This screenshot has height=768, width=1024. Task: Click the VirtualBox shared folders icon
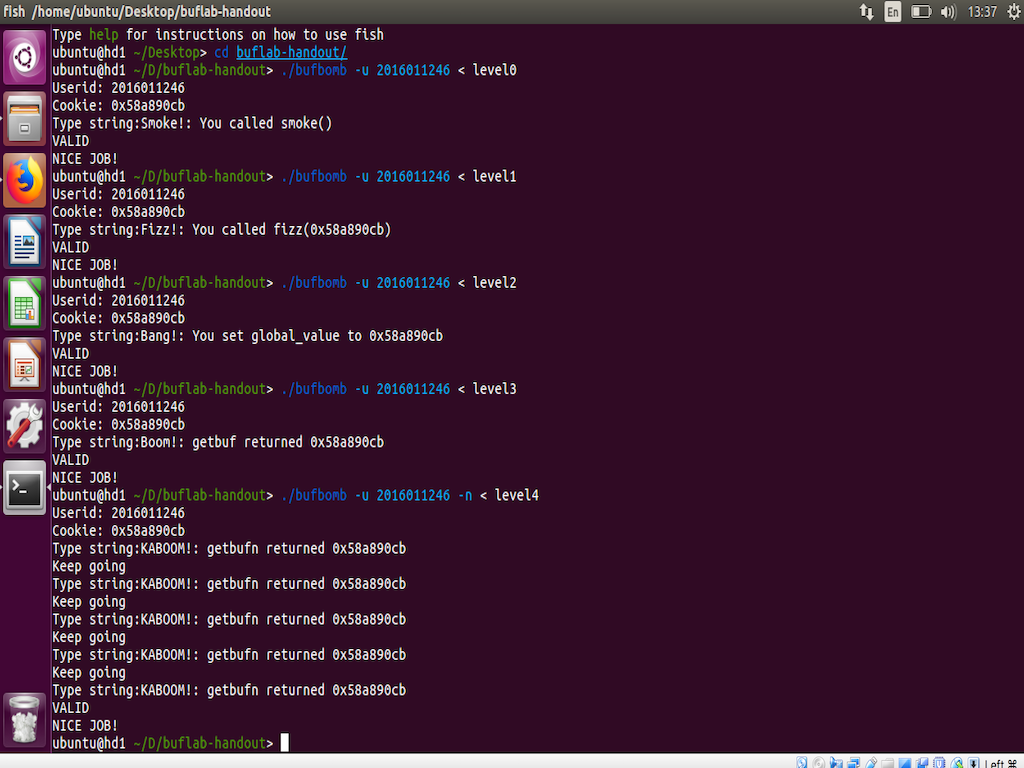(888, 762)
